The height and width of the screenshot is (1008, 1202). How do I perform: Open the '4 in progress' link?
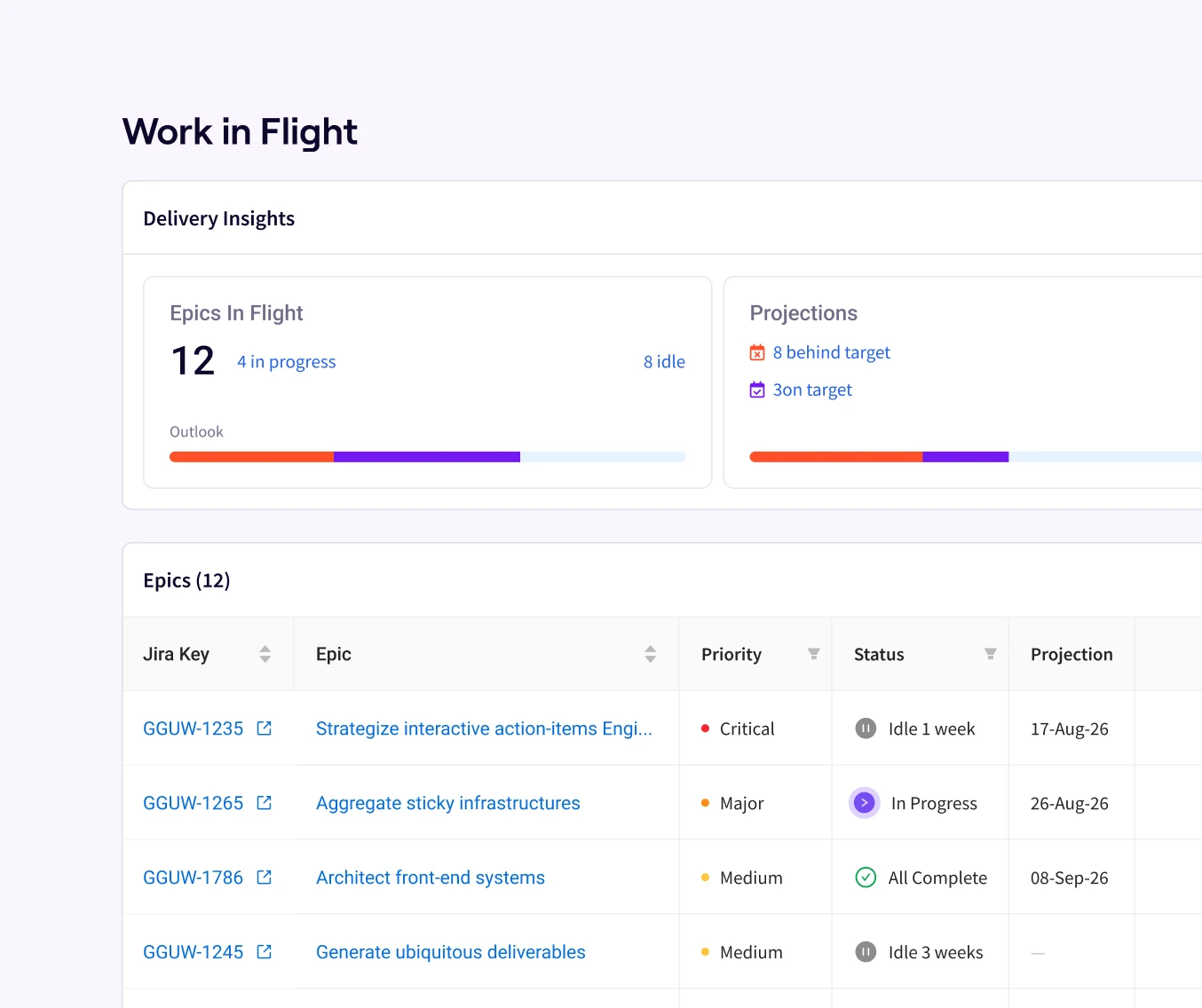(286, 362)
